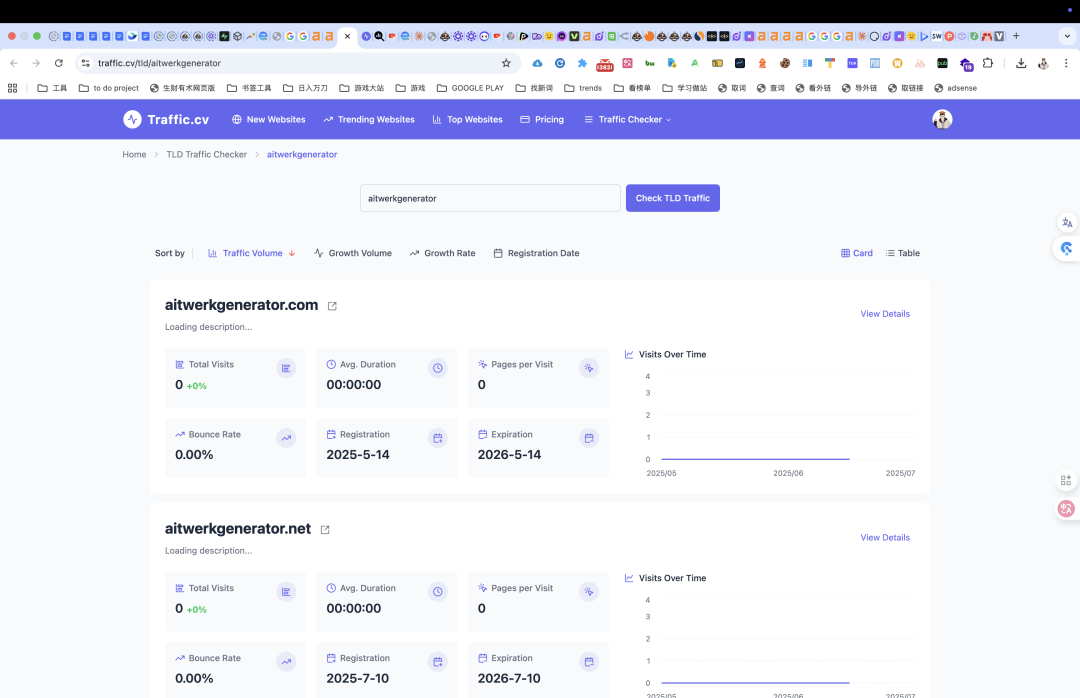Viewport: 1080px width, 698px height.
Task: Open the 游戏大站 bookmarks folder
Action: coord(362,88)
